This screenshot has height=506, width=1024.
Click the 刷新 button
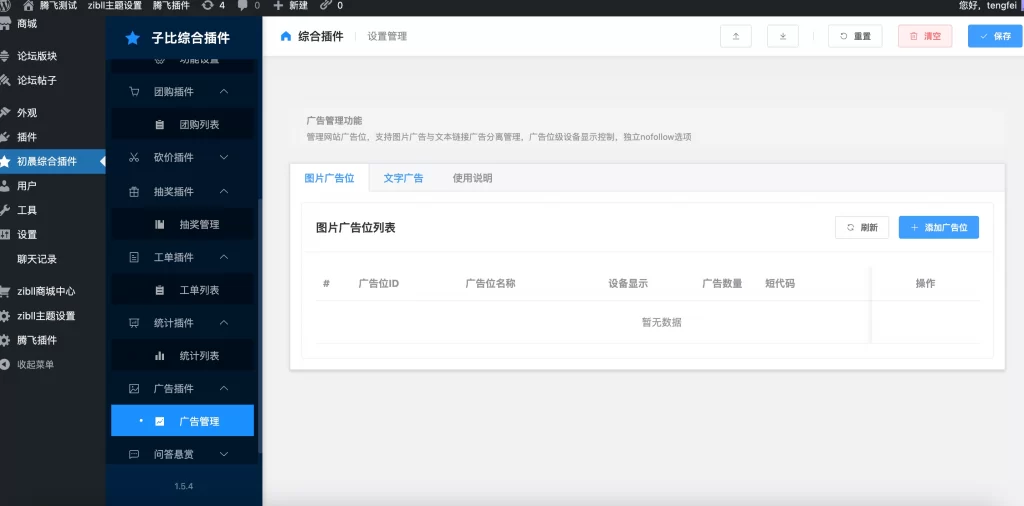(x=861, y=227)
